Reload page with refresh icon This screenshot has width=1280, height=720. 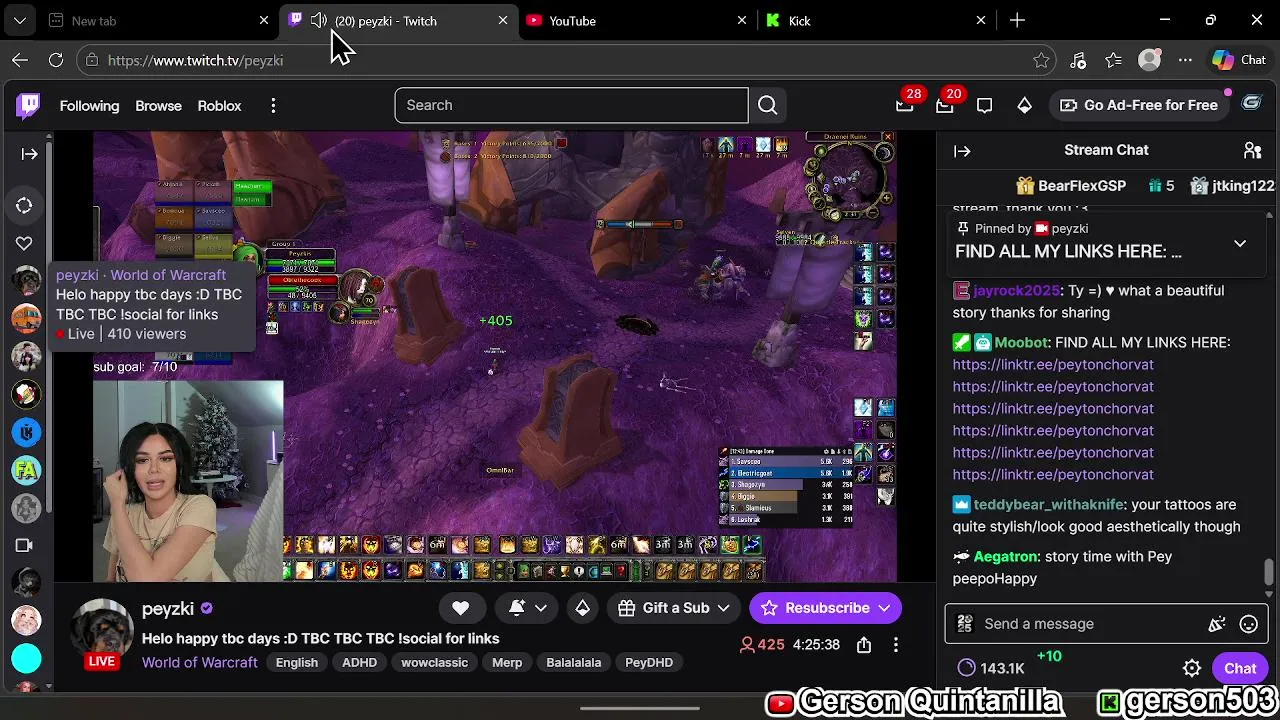click(56, 60)
